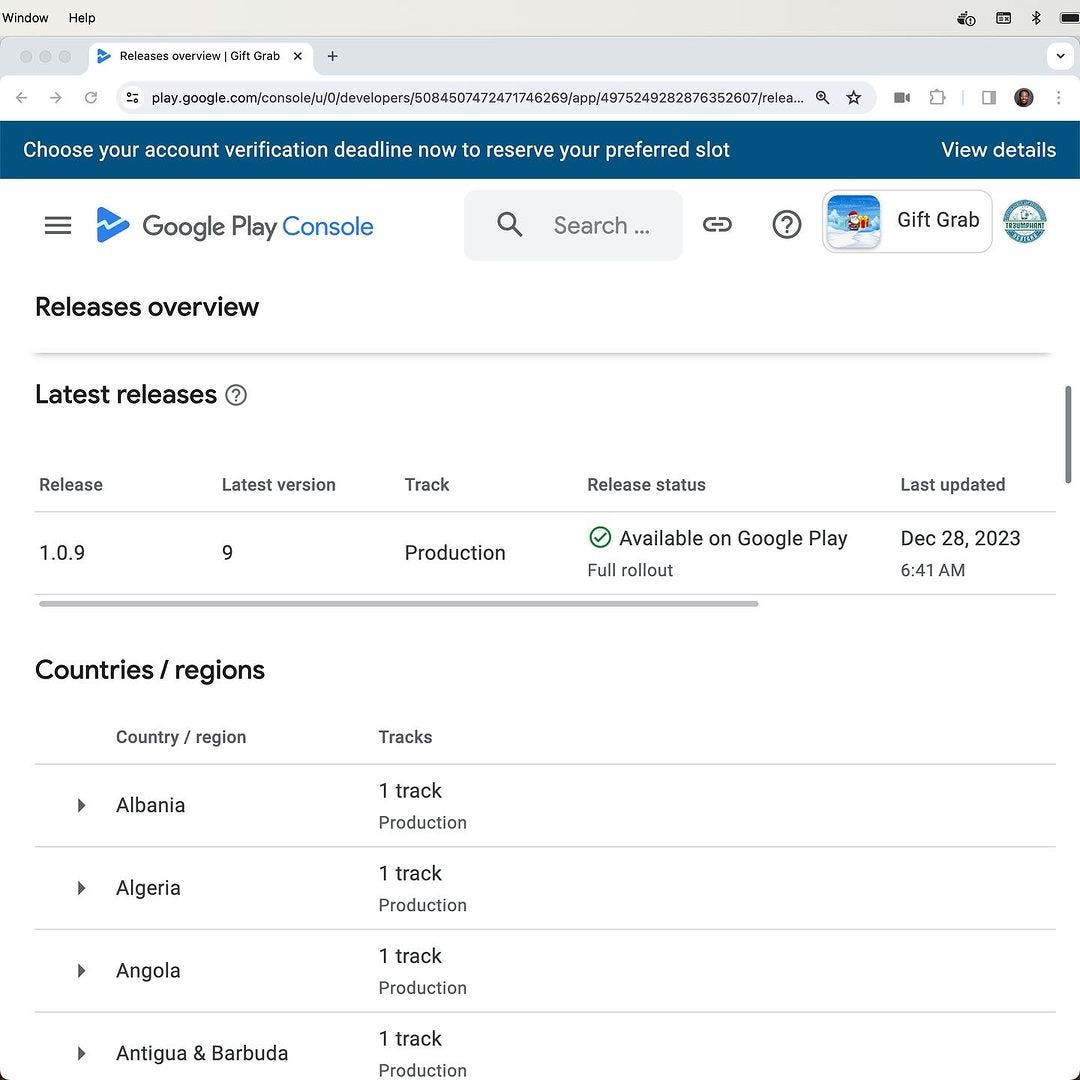Click the Latest releases help icon
The width and height of the screenshot is (1080, 1080).
pyautogui.click(x=236, y=395)
